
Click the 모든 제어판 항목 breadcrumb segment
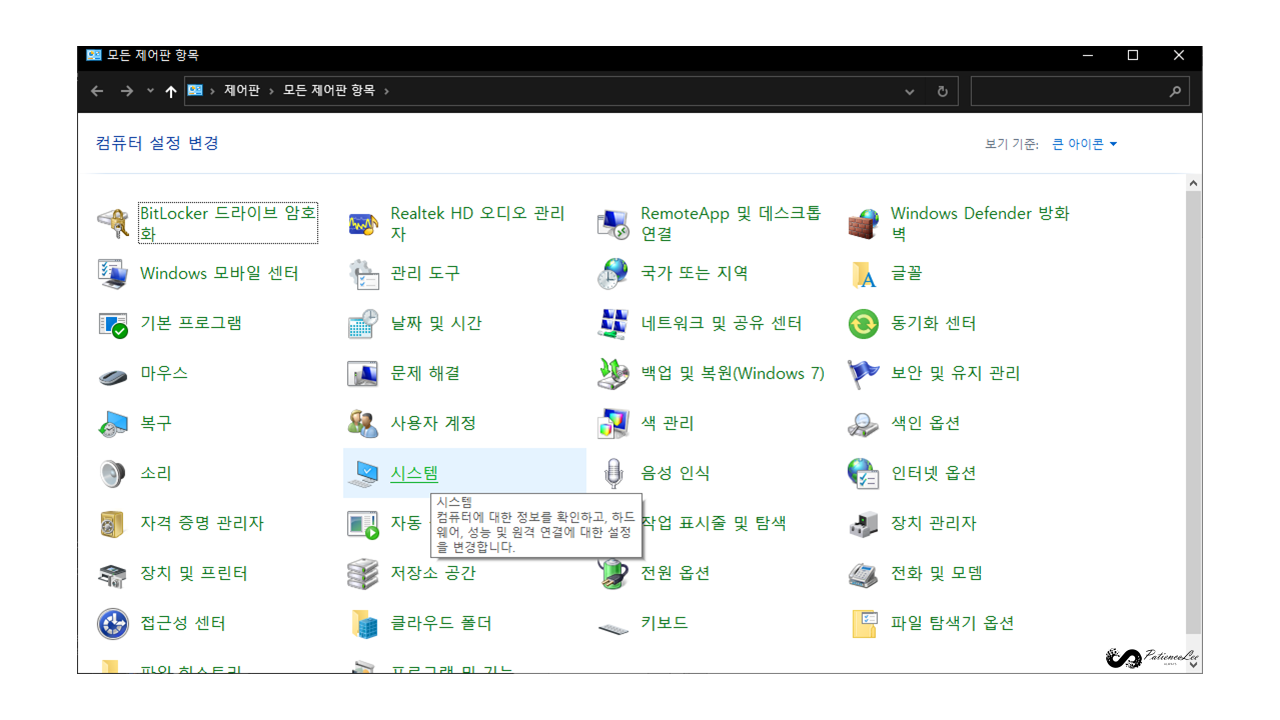tap(329, 90)
